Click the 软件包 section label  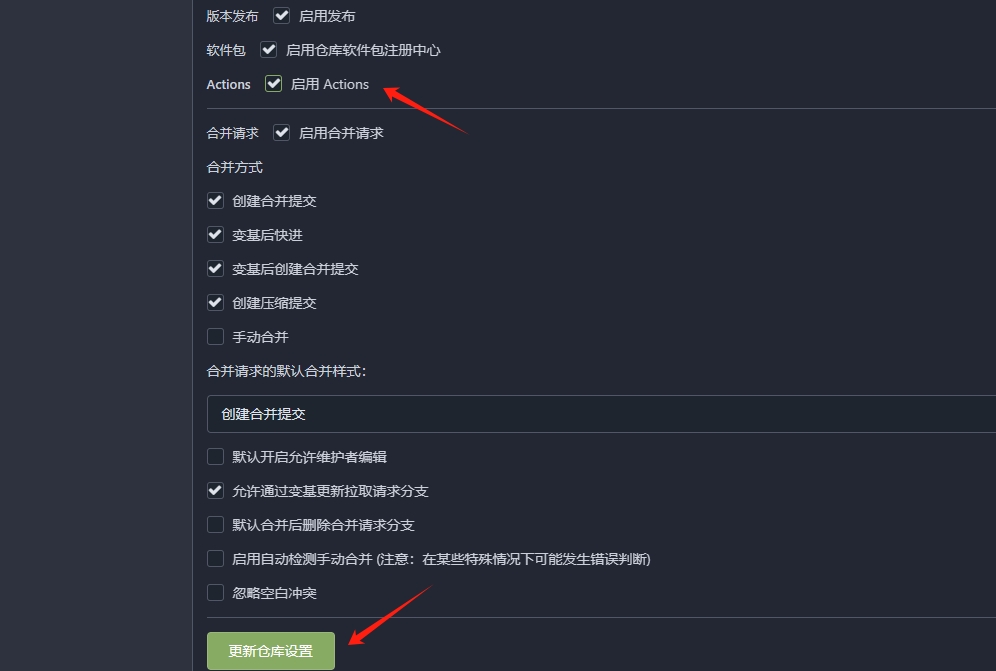(x=226, y=50)
